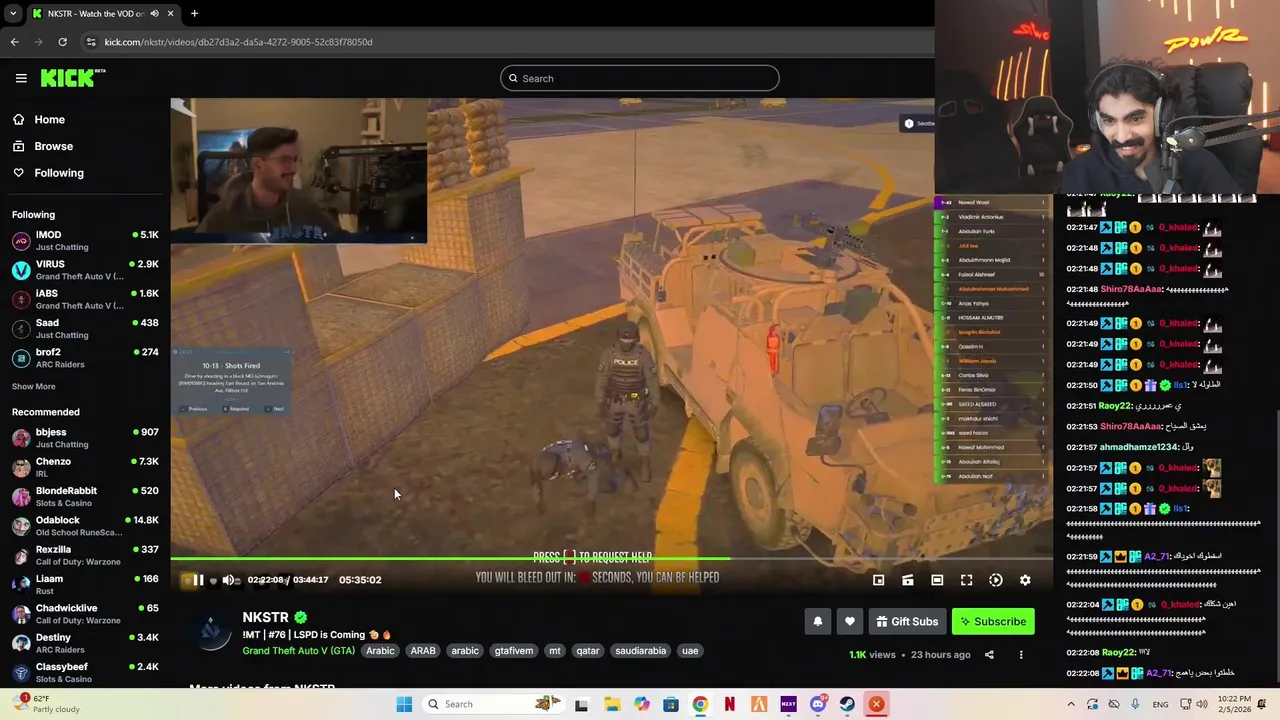The width and height of the screenshot is (1280, 720).
Task: Reload the page in browser
Action: tap(62, 42)
